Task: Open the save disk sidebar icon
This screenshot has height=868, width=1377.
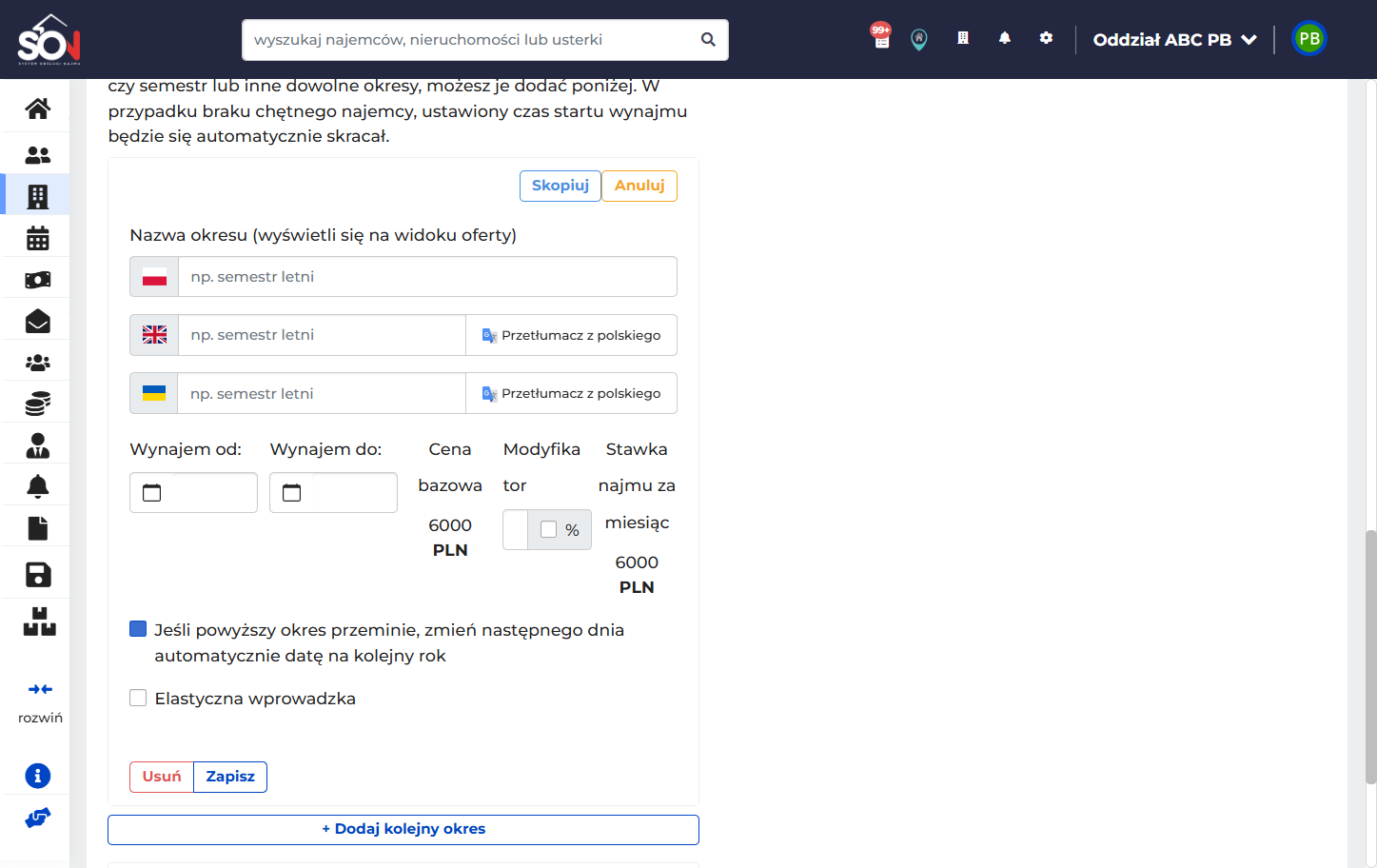Action: [x=38, y=574]
